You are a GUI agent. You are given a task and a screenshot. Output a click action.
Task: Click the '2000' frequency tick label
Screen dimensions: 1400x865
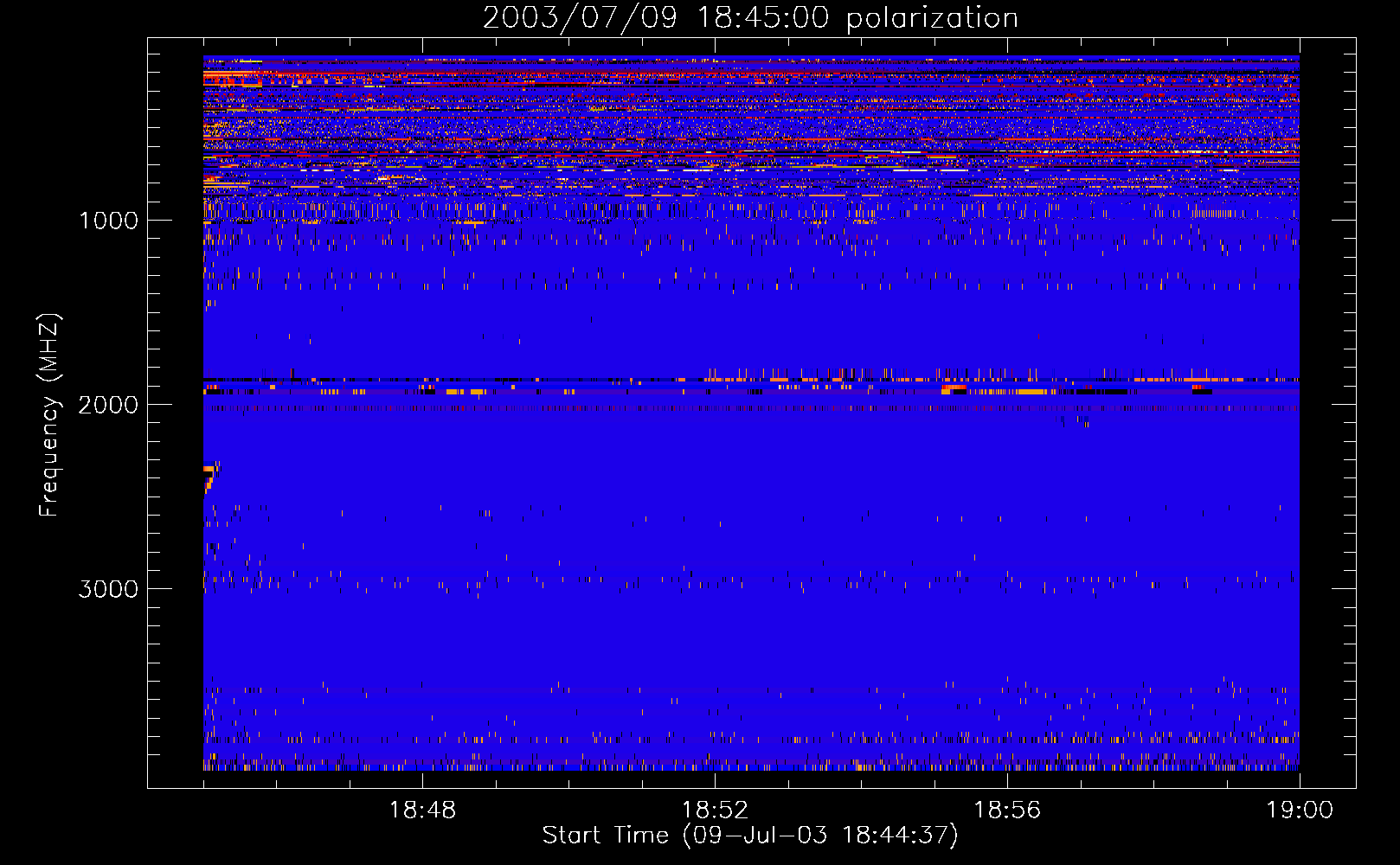click(108, 405)
